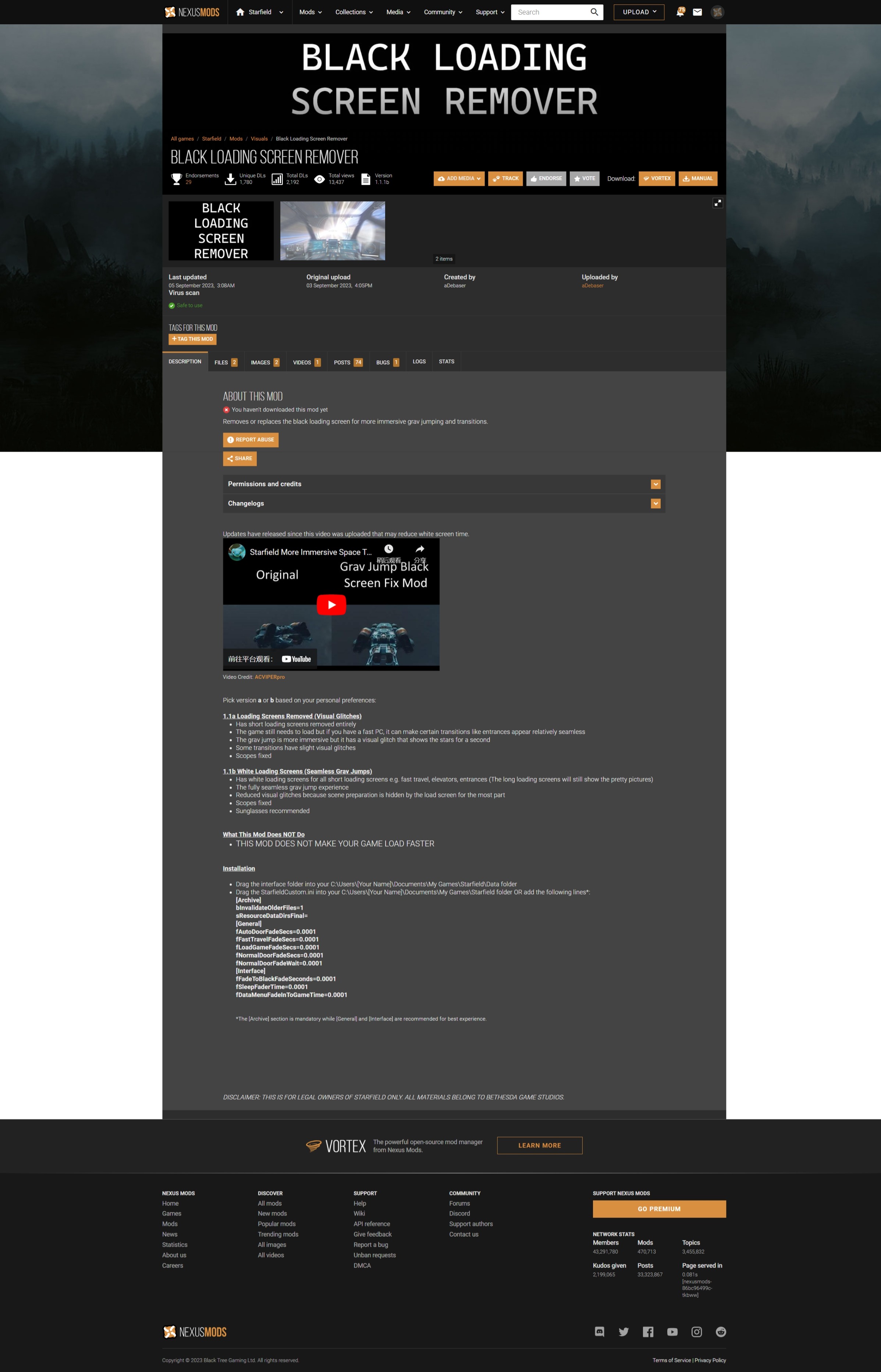Open the YouTube icon in footer
The width and height of the screenshot is (881, 1372).
click(x=672, y=1332)
